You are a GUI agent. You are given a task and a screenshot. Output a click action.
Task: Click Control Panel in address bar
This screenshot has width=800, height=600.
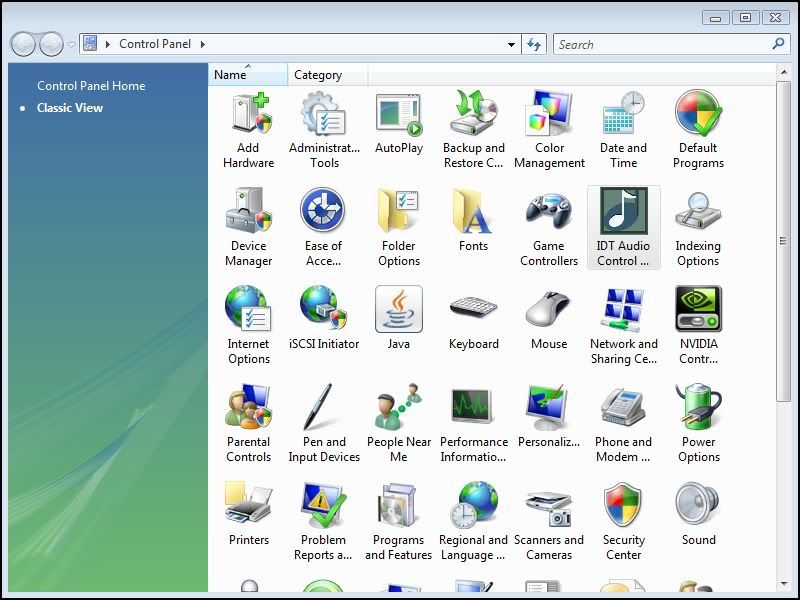(155, 44)
